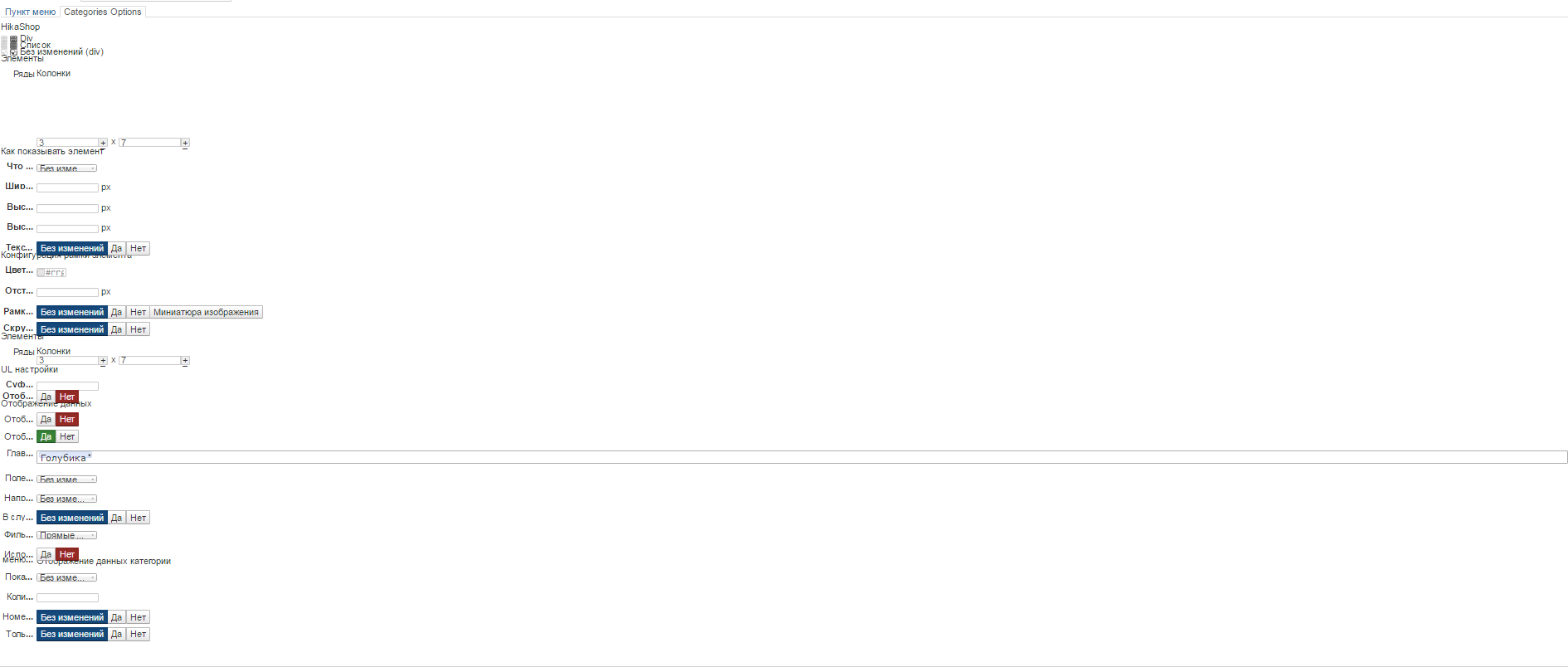Expand the Филь... dropdown showing Прямые
Screen dimensions: 1568x667
click(x=66, y=535)
